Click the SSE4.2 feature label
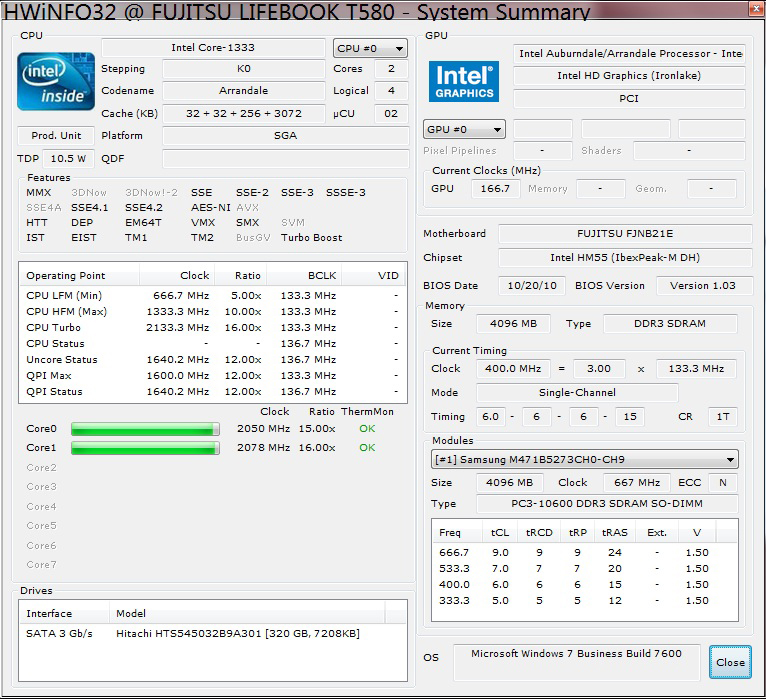This screenshot has height=699, width=766. 144,208
